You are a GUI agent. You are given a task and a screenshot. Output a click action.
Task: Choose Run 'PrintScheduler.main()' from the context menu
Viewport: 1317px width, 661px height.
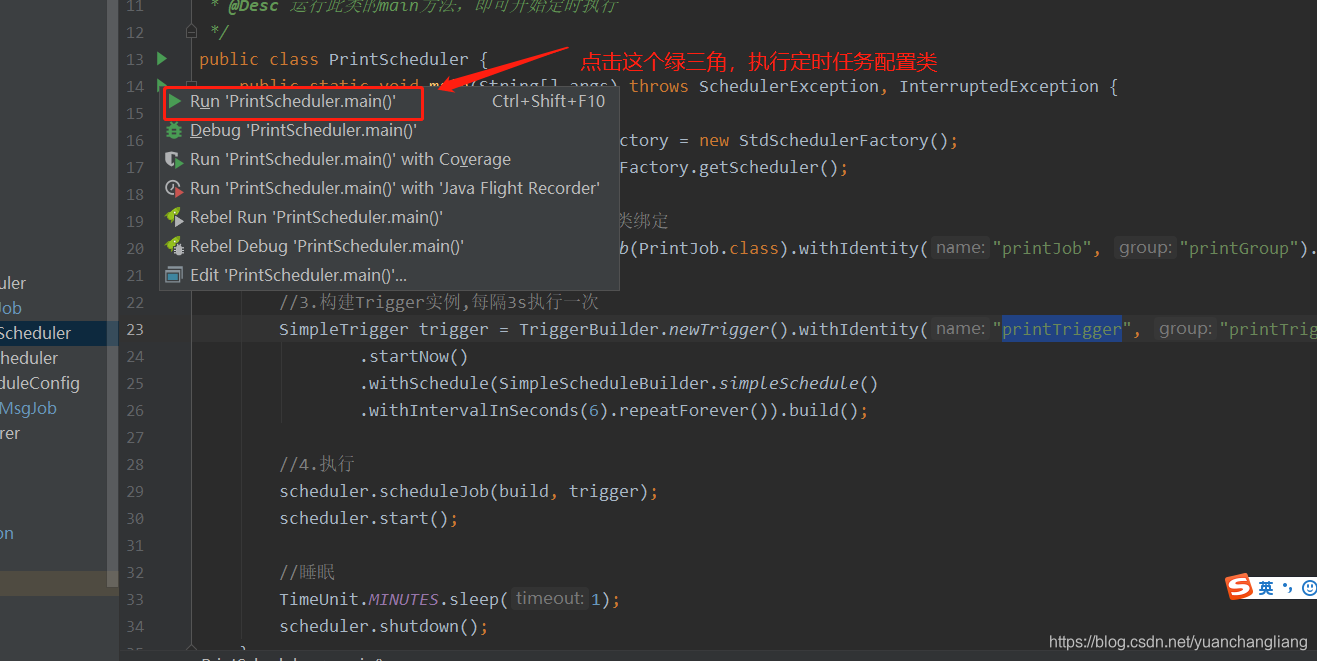(389, 101)
